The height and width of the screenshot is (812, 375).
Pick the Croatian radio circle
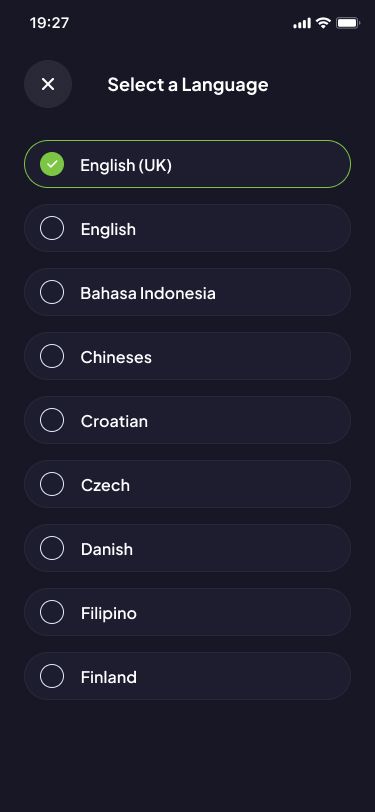pos(52,420)
